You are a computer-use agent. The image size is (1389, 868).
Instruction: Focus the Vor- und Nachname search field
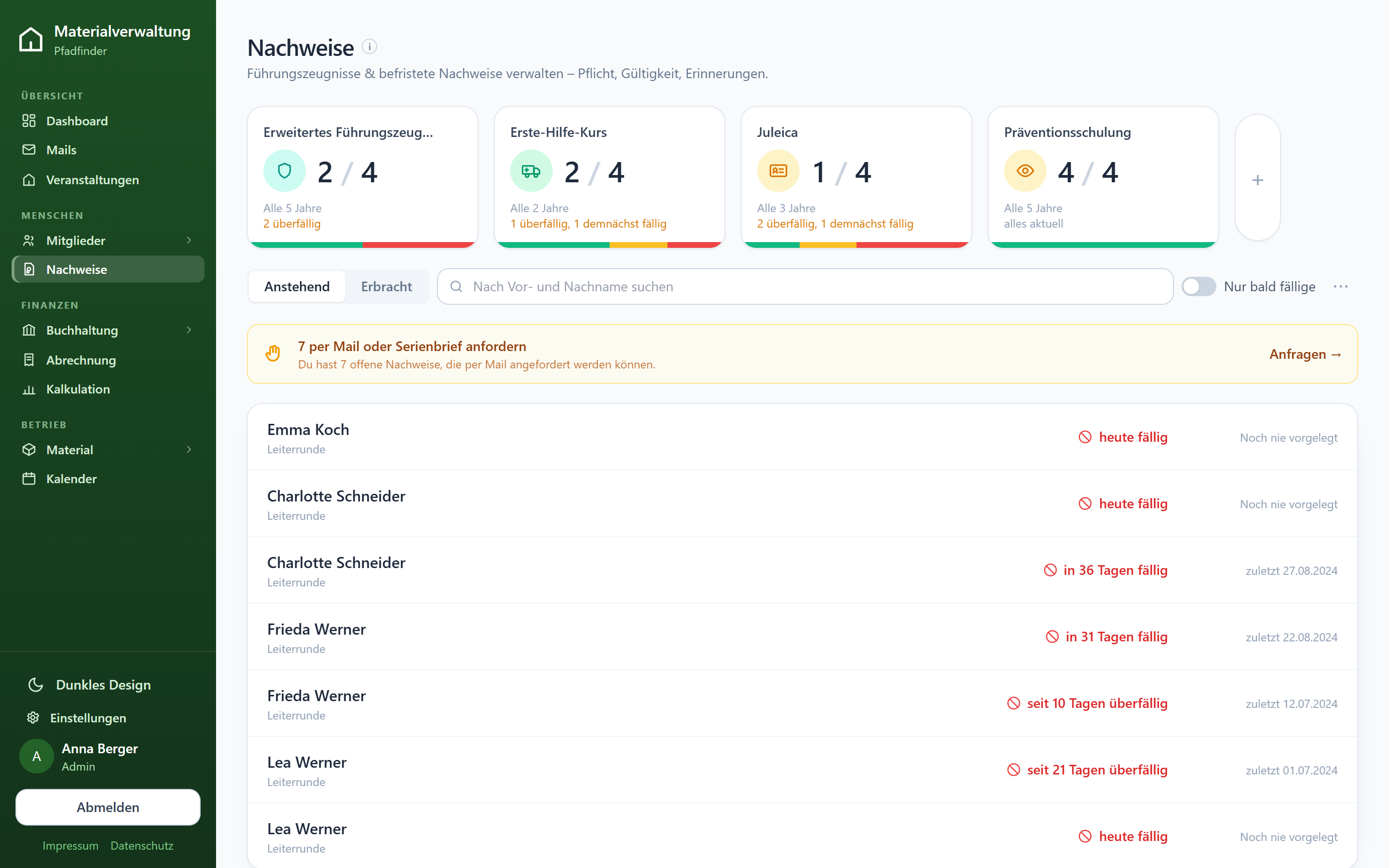(804, 286)
